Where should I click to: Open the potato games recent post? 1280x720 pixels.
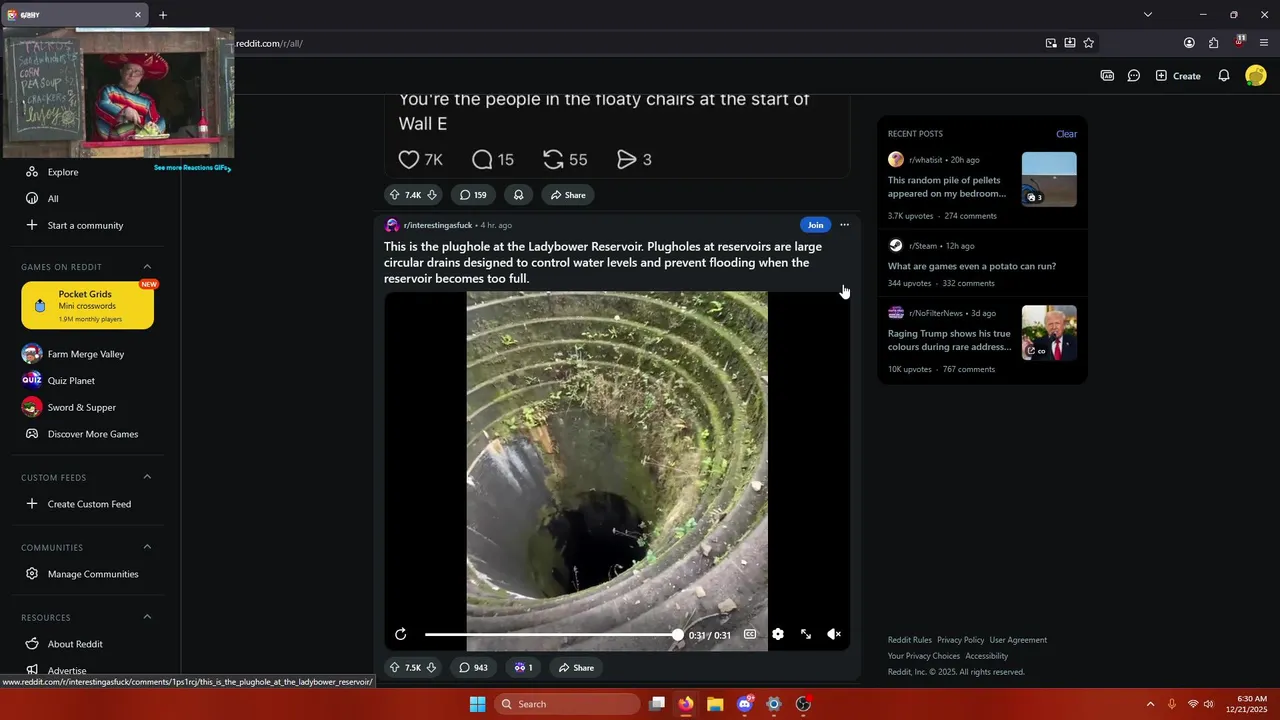point(972,266)
